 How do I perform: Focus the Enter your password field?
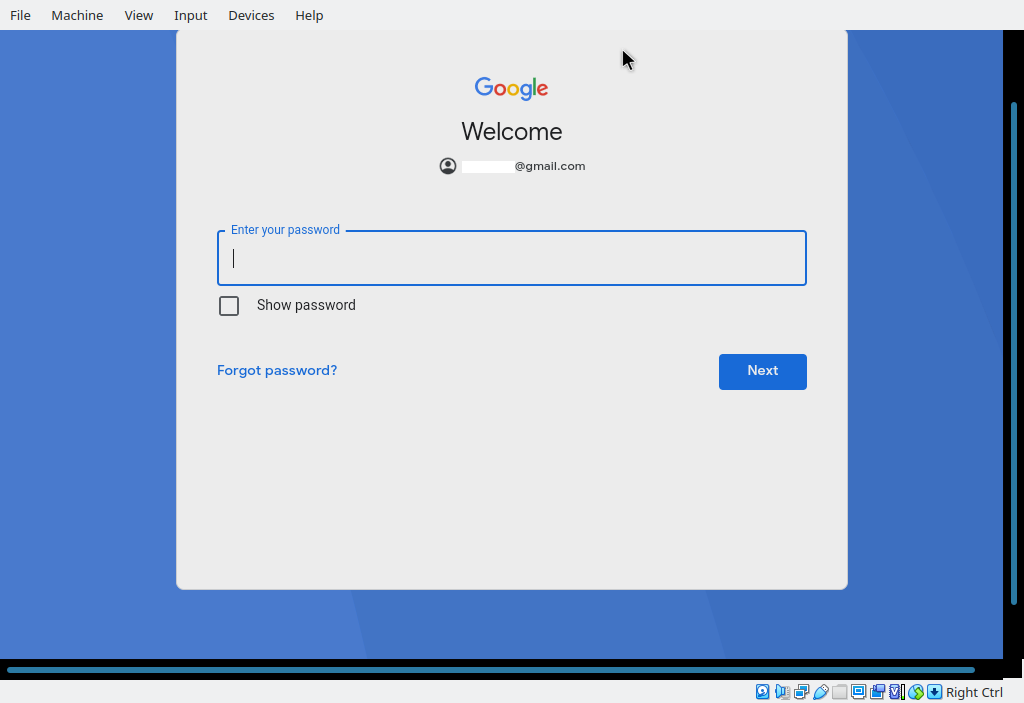tap(512, 258)
